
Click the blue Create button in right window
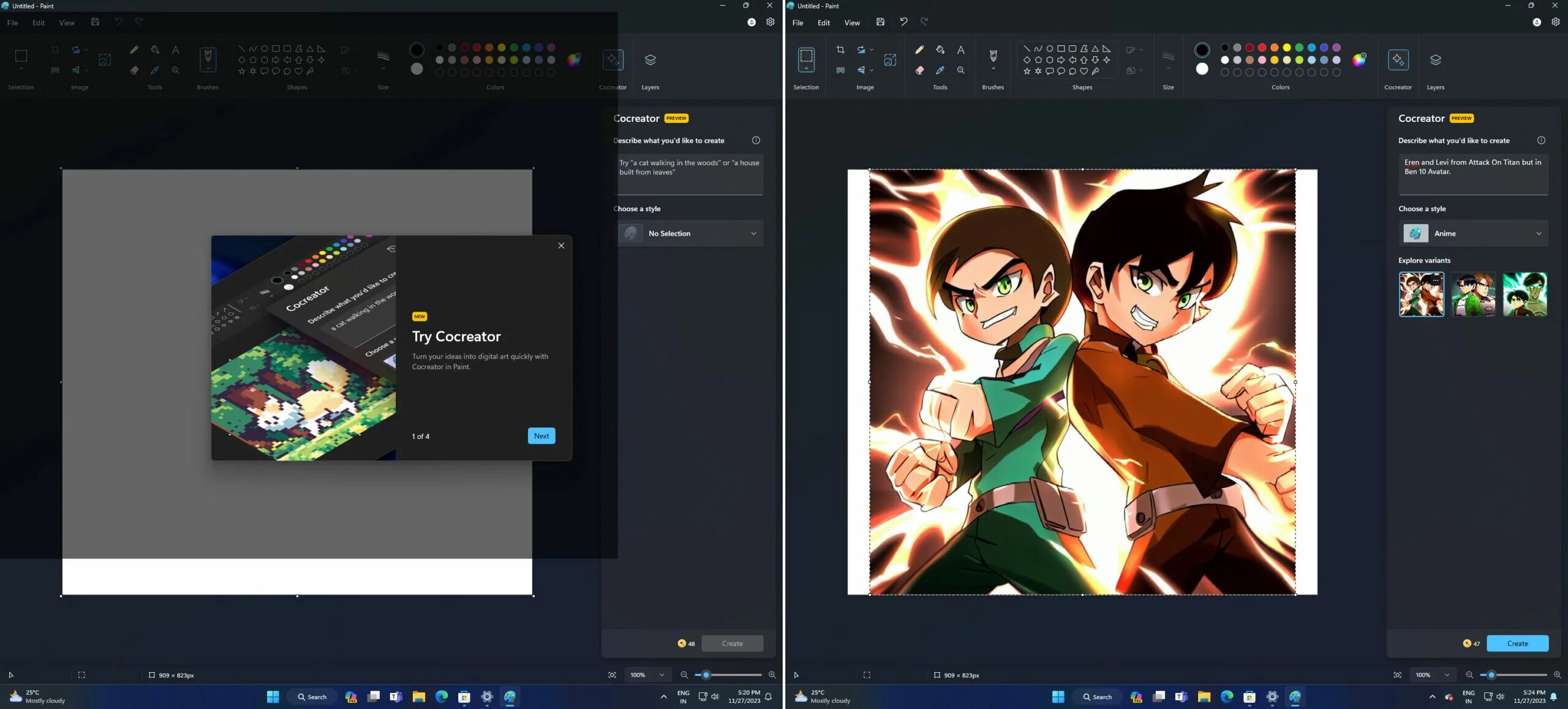pyautogui.click(x=1517, y=643)
